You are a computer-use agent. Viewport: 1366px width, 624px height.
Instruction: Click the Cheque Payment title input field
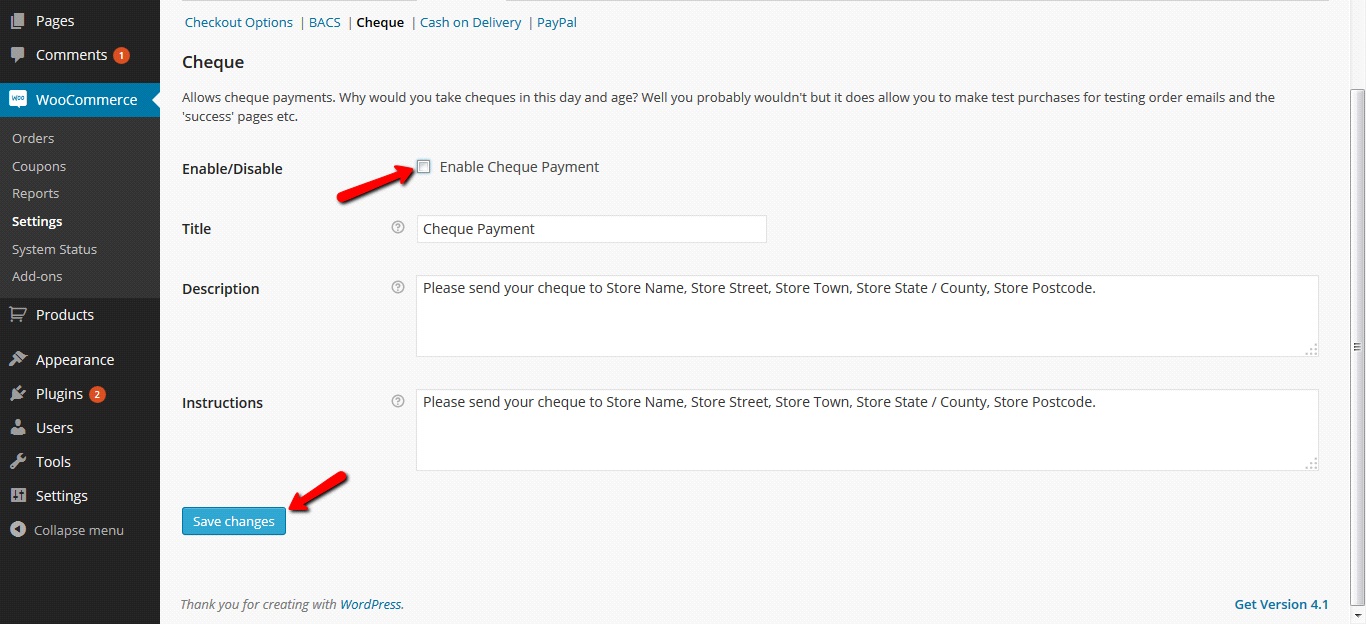click(x=592, y=229)
